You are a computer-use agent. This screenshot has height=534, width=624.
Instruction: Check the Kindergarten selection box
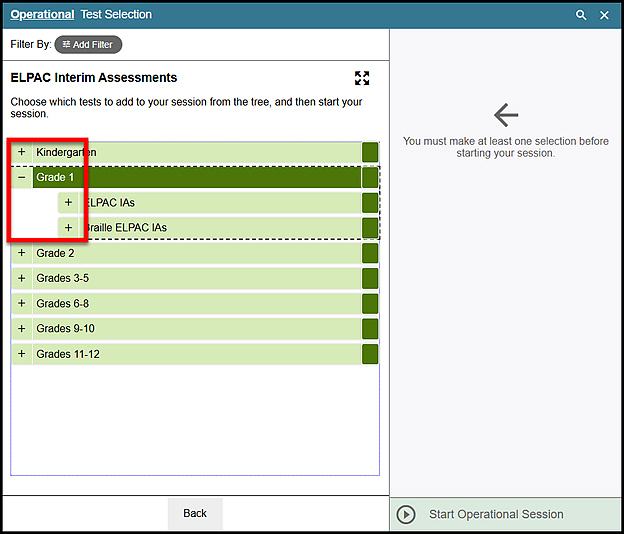[x=370, y=152]
